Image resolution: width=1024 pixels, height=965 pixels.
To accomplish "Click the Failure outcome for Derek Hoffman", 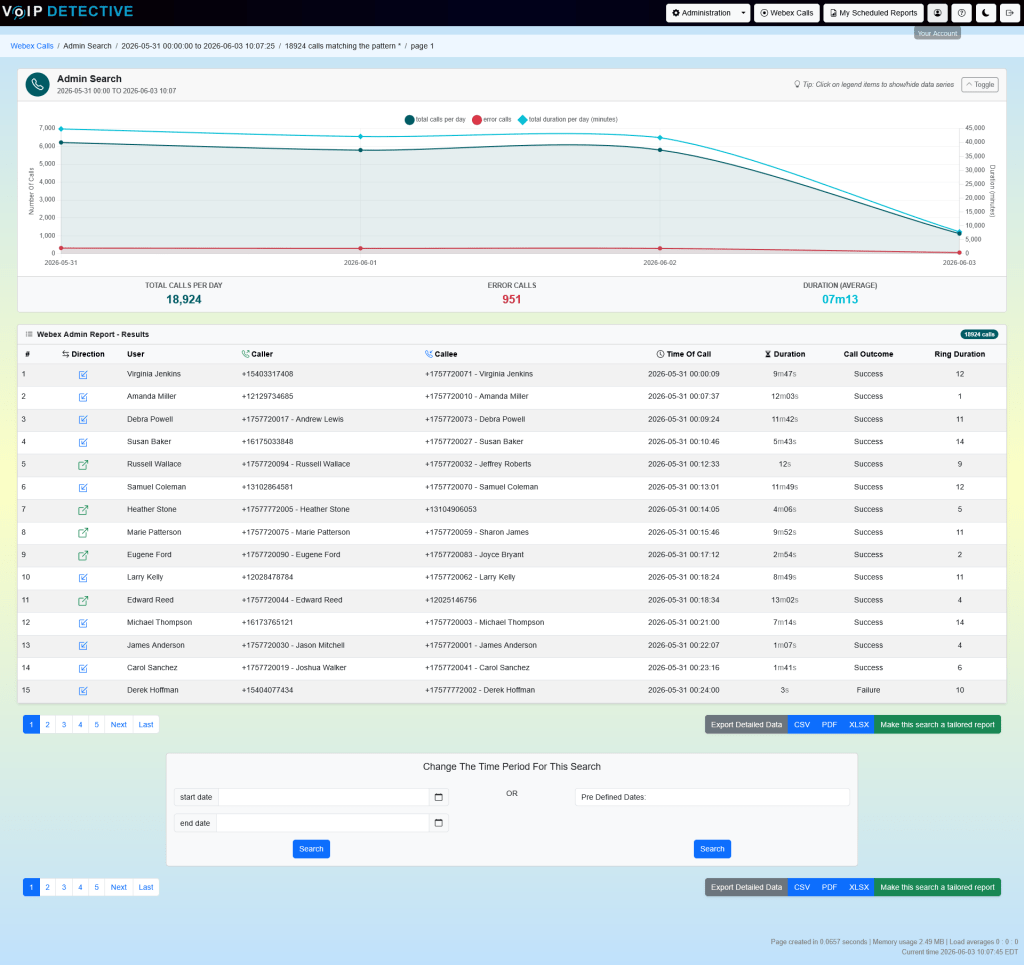I will (868, 690).
